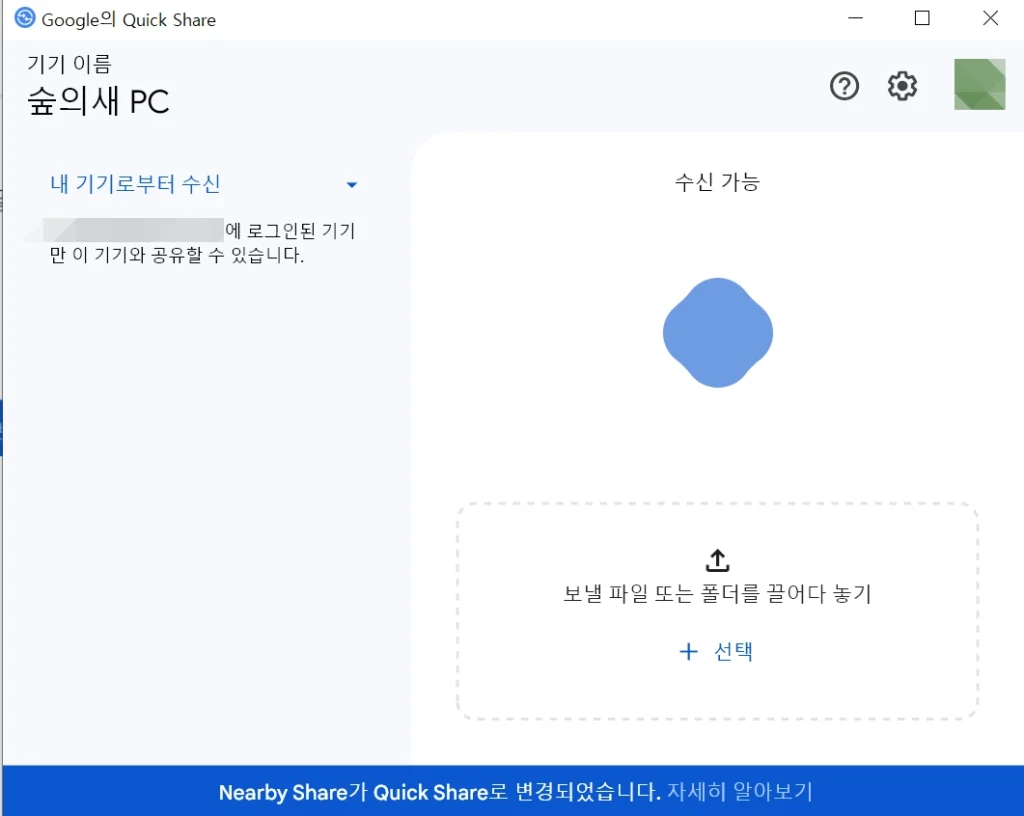Click the blue Quick Share device blob
Image resolution: width=1024 pixels, height=816 pixels.
point(718,333)
